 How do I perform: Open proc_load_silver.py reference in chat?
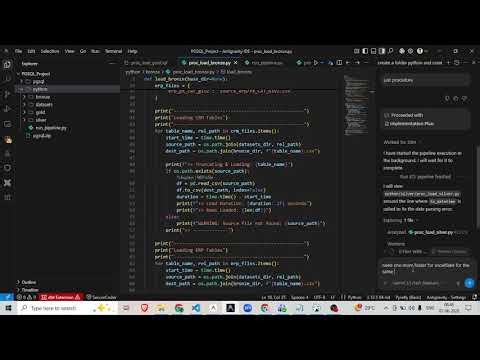pyautogui.click(x=433, y=232)
